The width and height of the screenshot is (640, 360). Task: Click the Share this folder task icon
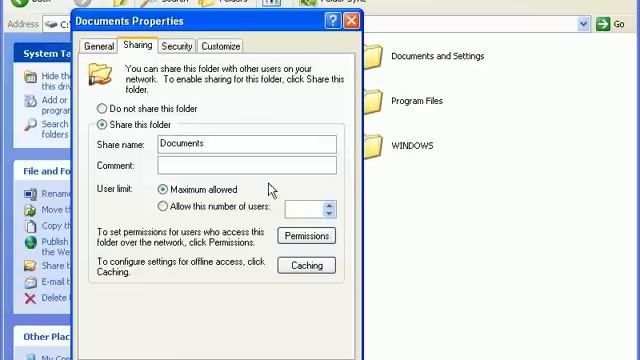[x=31, y=266]
